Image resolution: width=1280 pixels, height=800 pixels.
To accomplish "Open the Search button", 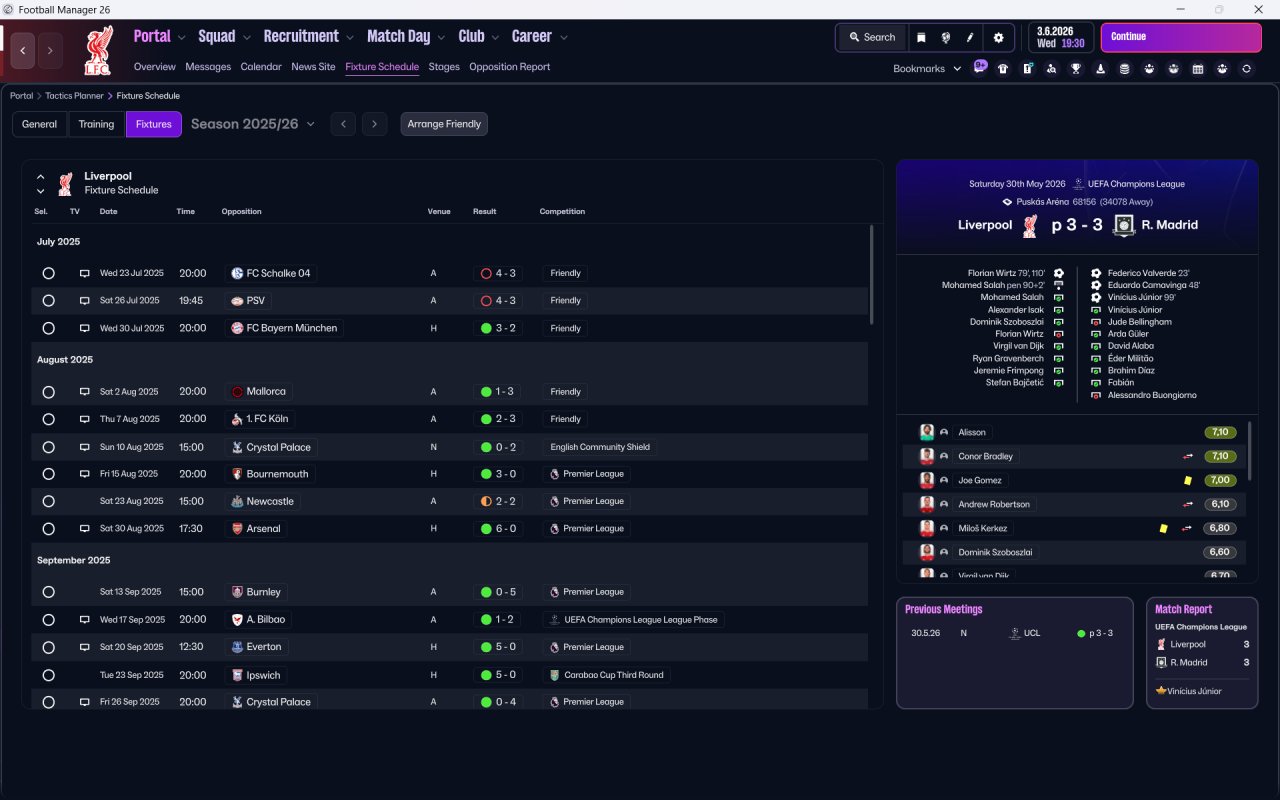I will tap(872, 37).
